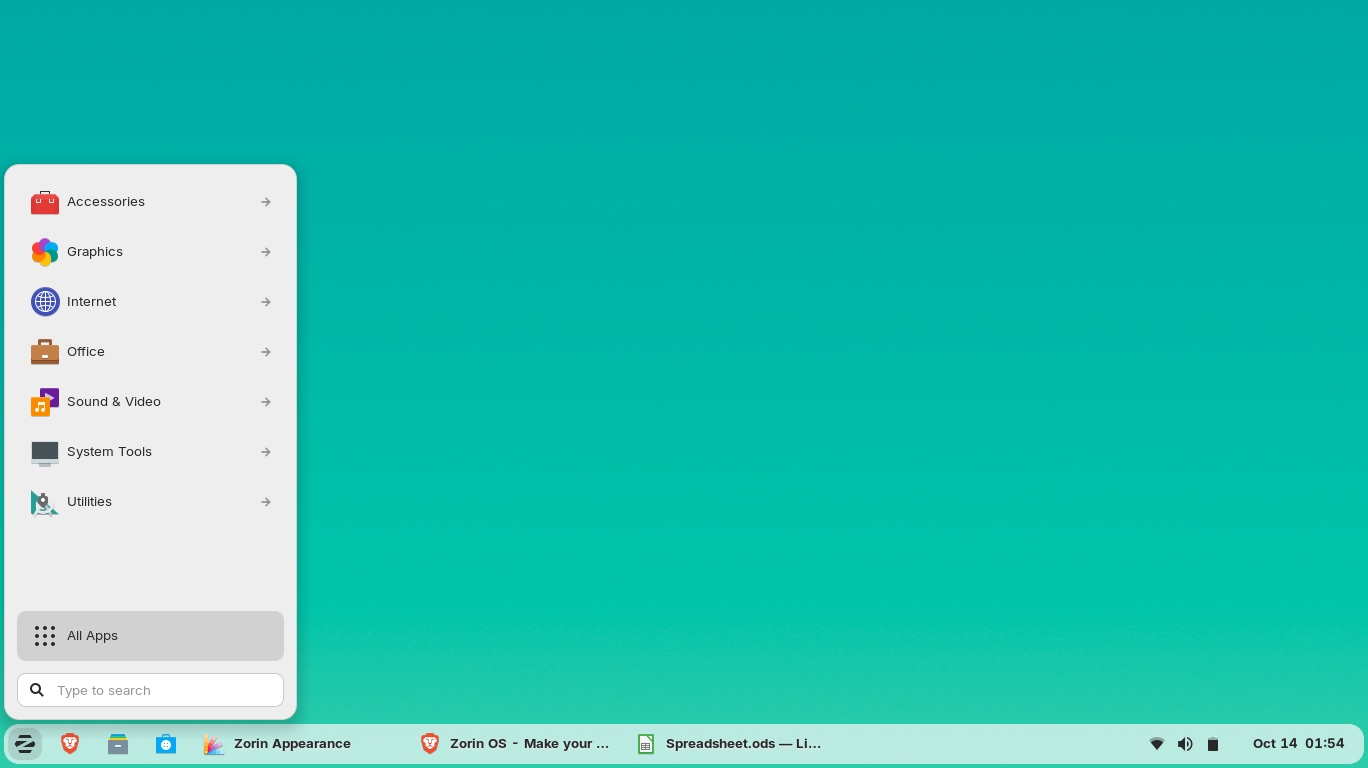Viewport: 1368px width, 768px height.
Task: Click the volume speaker tray icon
Action: [x=1185, y=744]
